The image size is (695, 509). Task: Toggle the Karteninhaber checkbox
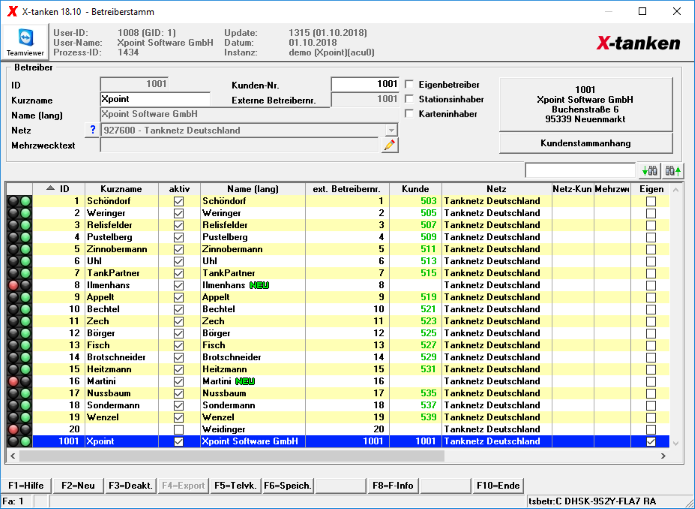tap(410, 114)
